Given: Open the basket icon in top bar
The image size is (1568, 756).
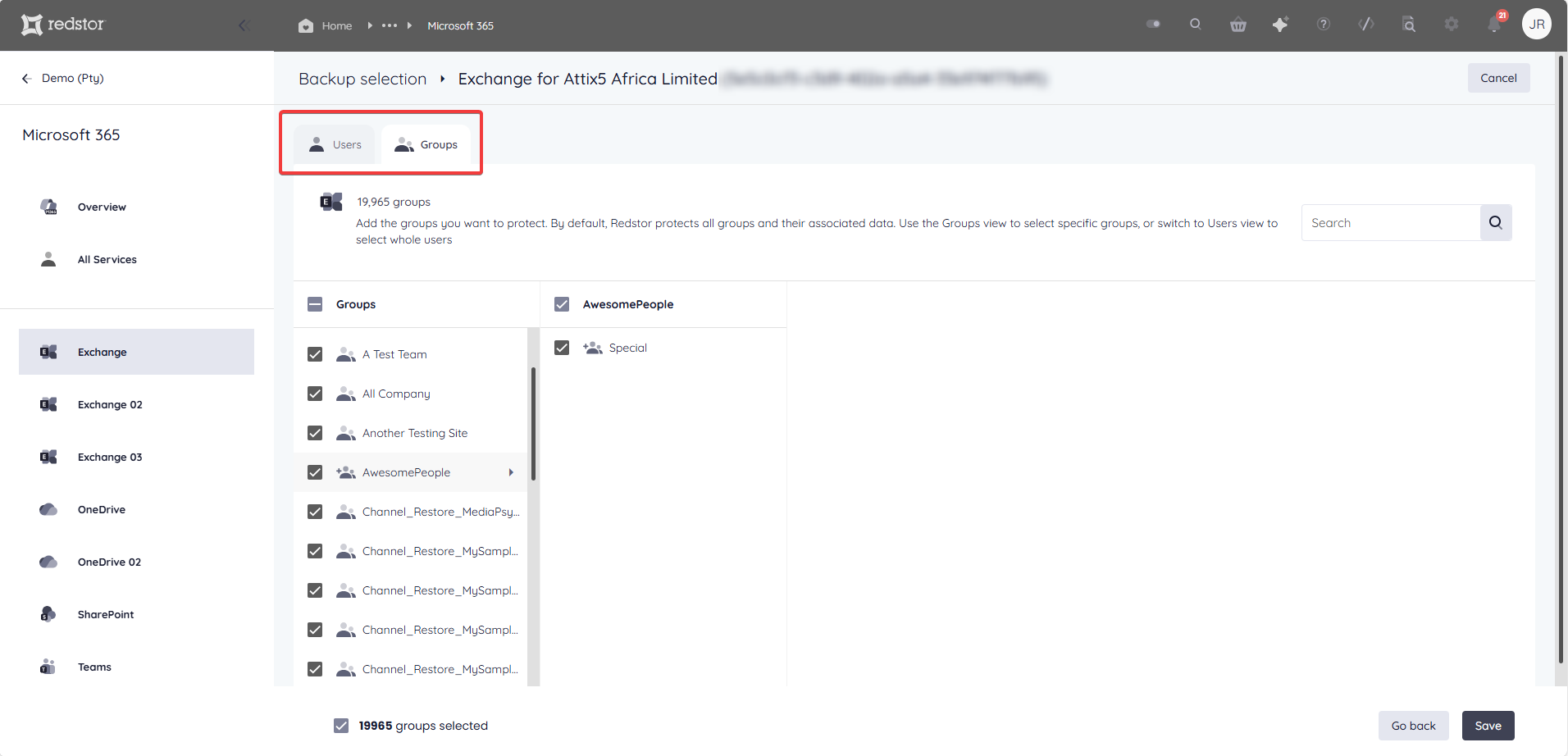Looking at the screenshot, I should [x=1238, y=25].
